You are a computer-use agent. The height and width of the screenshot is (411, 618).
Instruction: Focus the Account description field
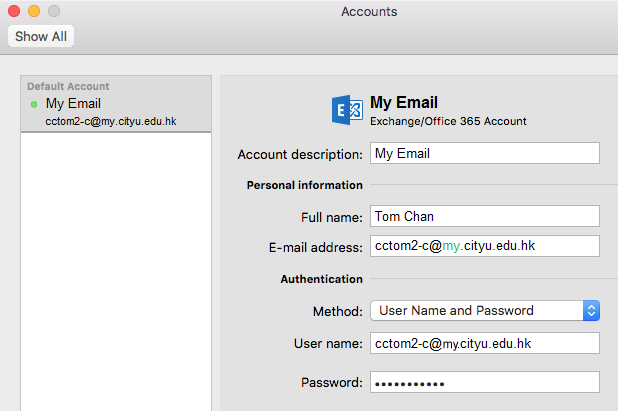pyautogui.click(x=484, y=154)
